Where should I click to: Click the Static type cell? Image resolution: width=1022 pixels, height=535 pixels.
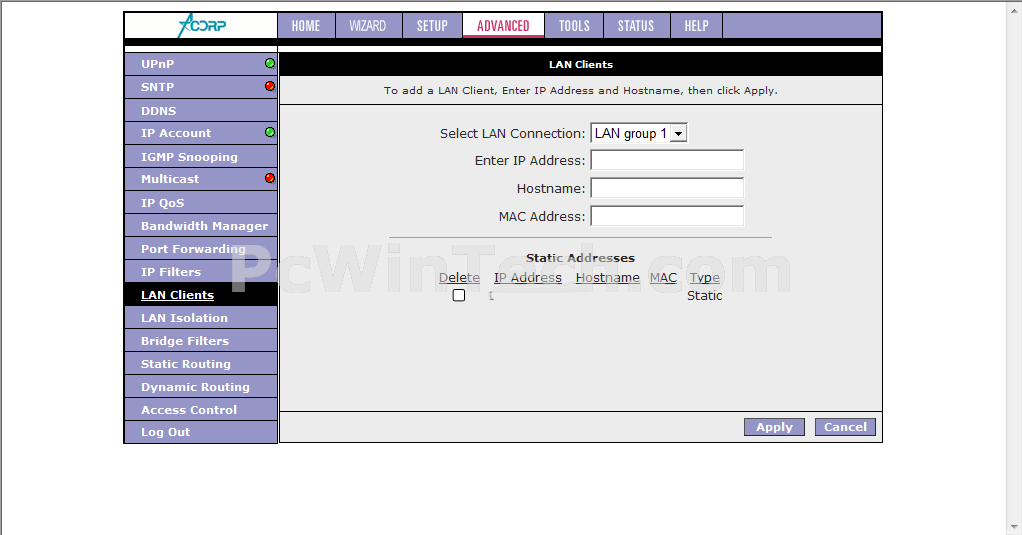pyautogui.click(x=705, y=296)
